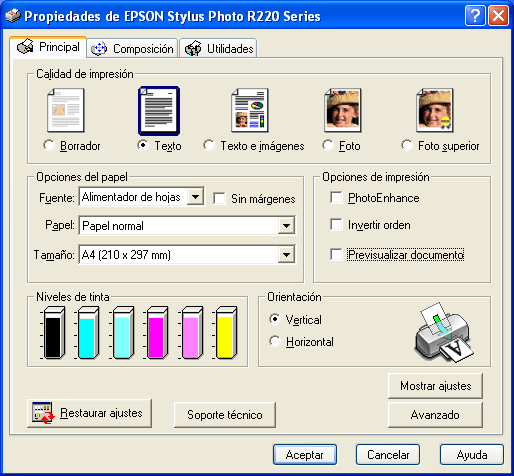Image resolution: width=514 pixels, height=476 pixels.
Task: Check Previsualizar documento option
Action: point(336,255)
